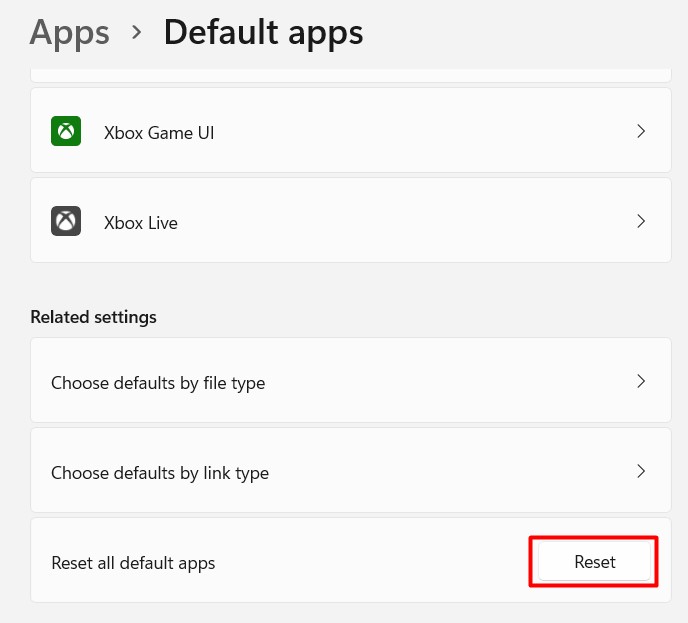
Task: Open Choose defaults by link type
Action: (160, 472)
